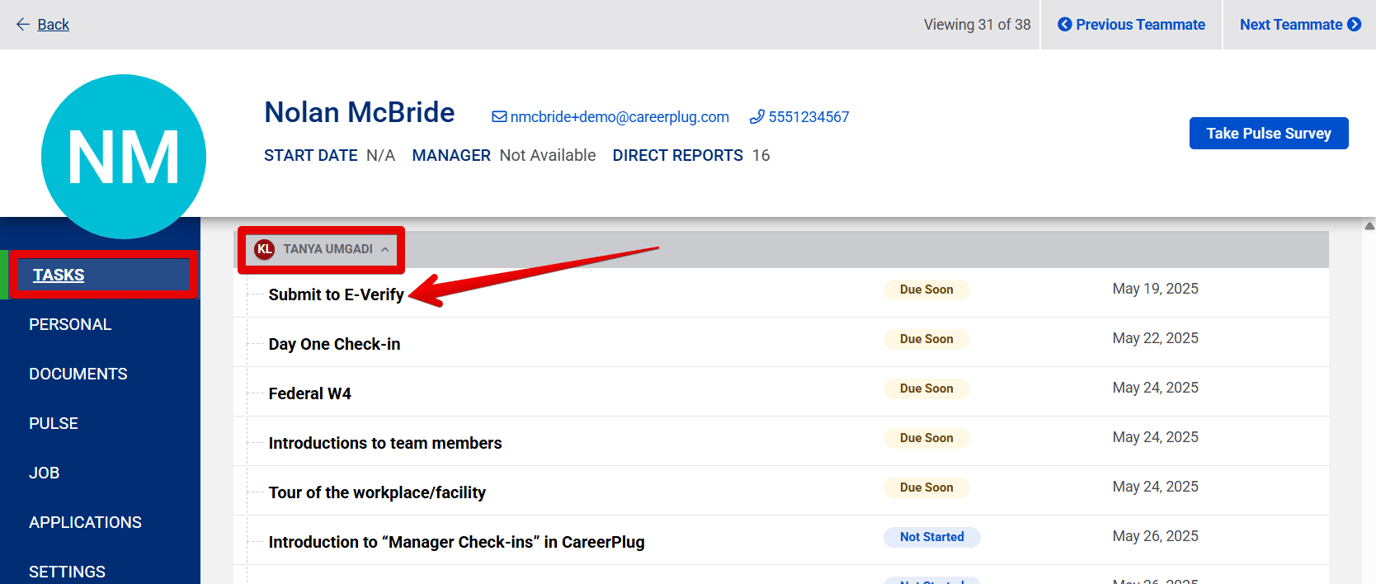This screenshot has width=1376, height=584.
Task: Open the Submit to E-Verify task
Action: pyautogui.click(x=335, y=294)
